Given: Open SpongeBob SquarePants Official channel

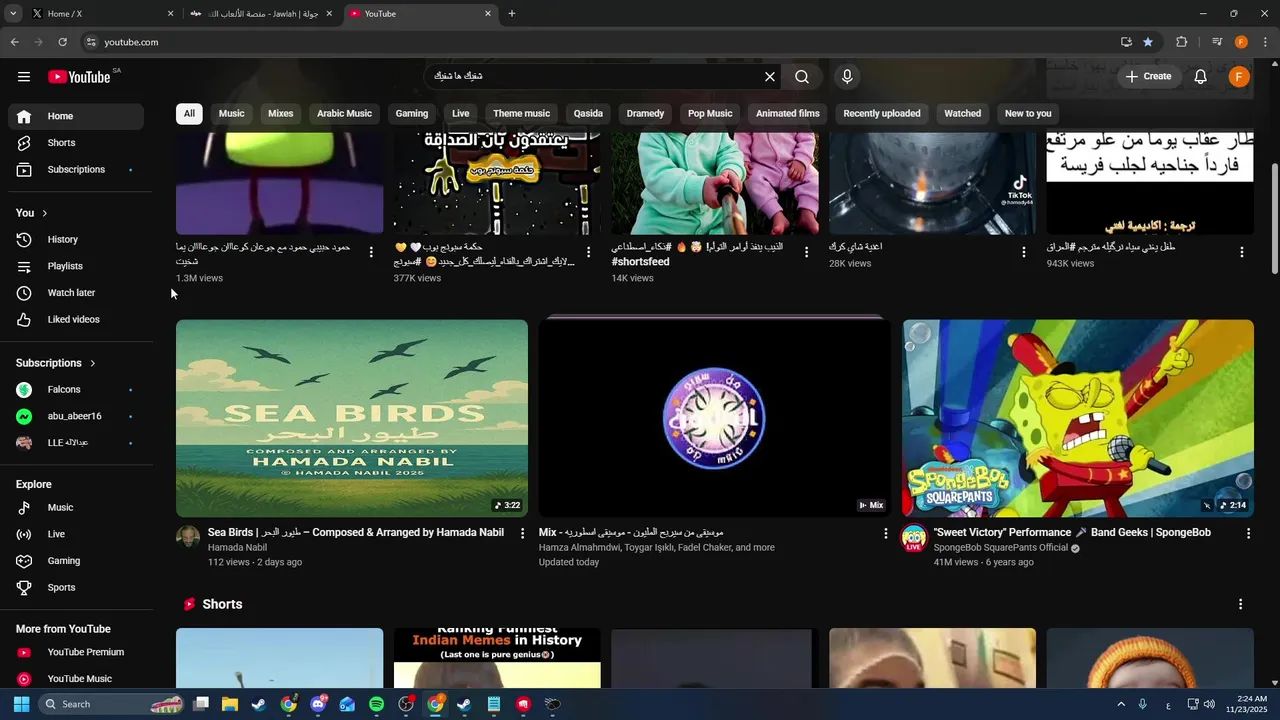Looking at the screenshot, I should click(x=1001, y=548).
